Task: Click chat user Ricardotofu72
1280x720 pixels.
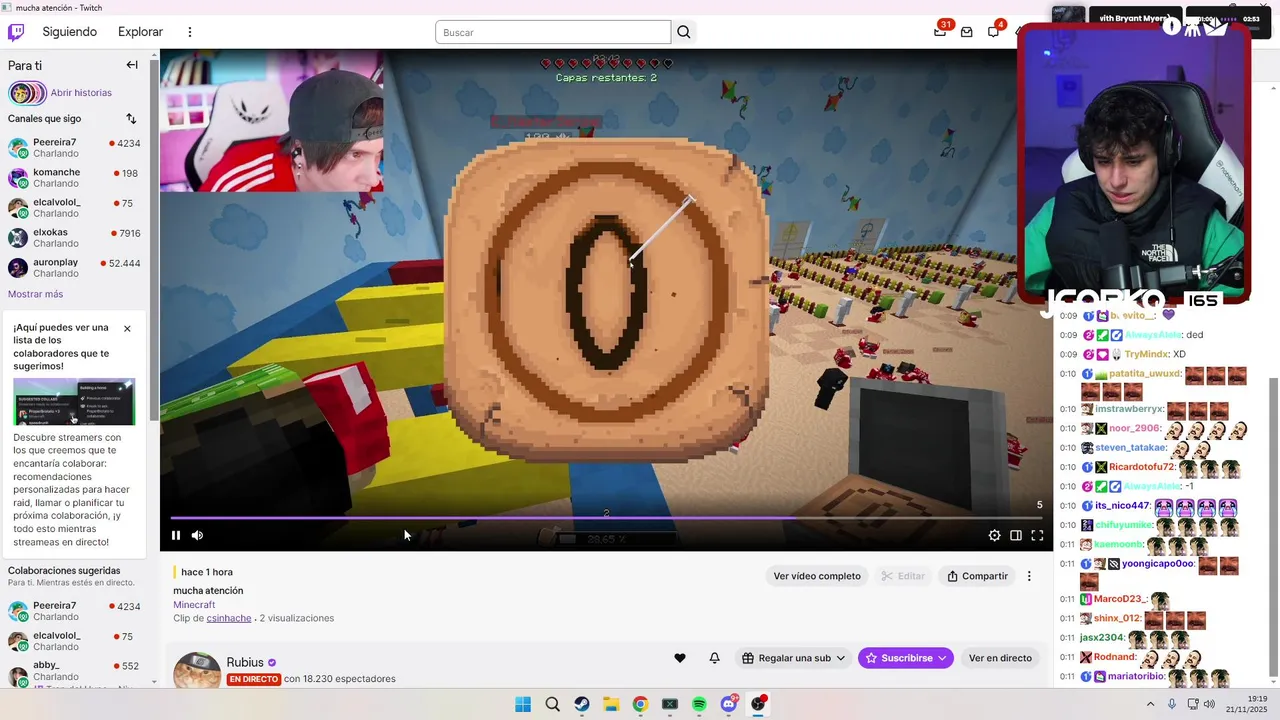Action: point(1142,467)
